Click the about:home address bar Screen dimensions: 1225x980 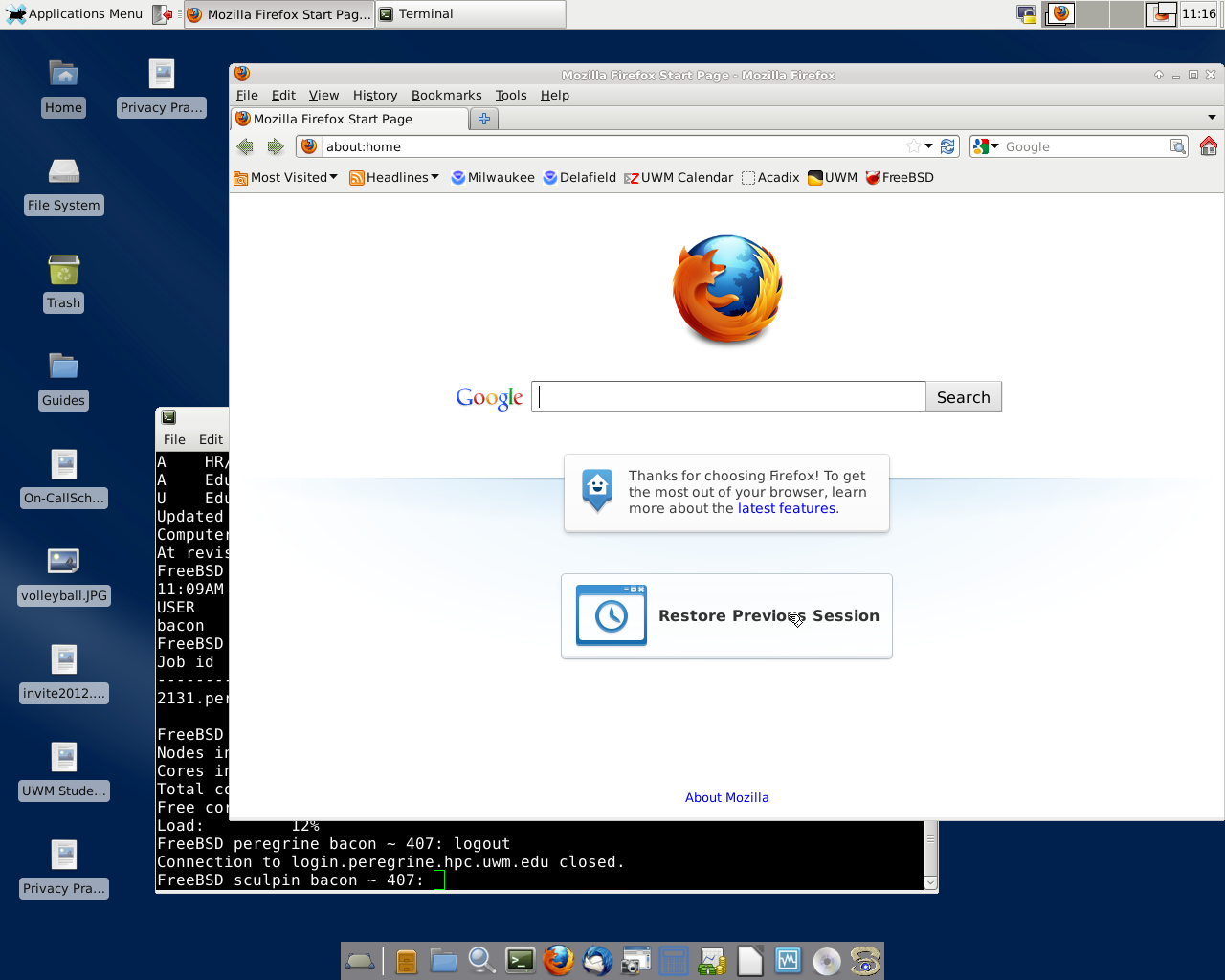click(x=612, y=146)
